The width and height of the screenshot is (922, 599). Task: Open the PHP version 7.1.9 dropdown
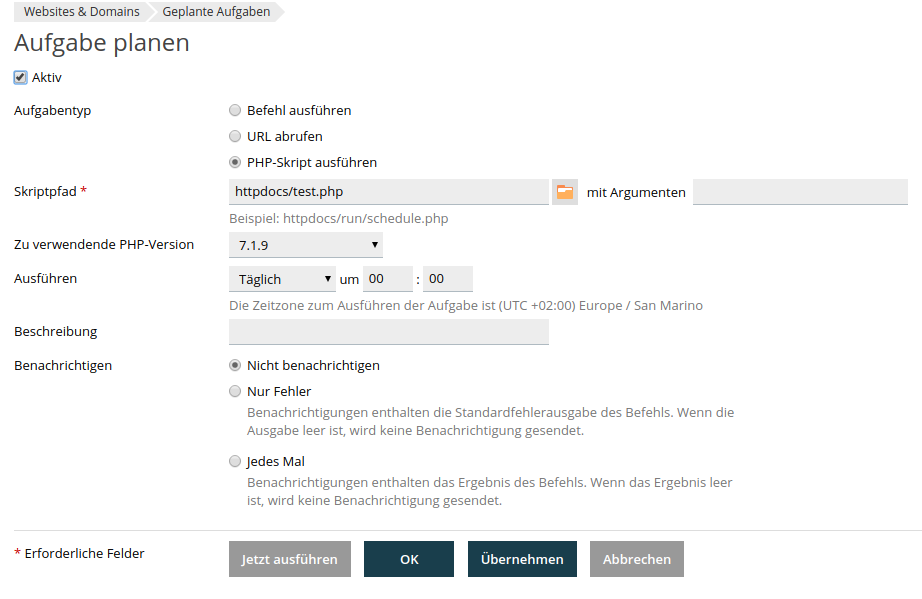(x=306, y=245)
